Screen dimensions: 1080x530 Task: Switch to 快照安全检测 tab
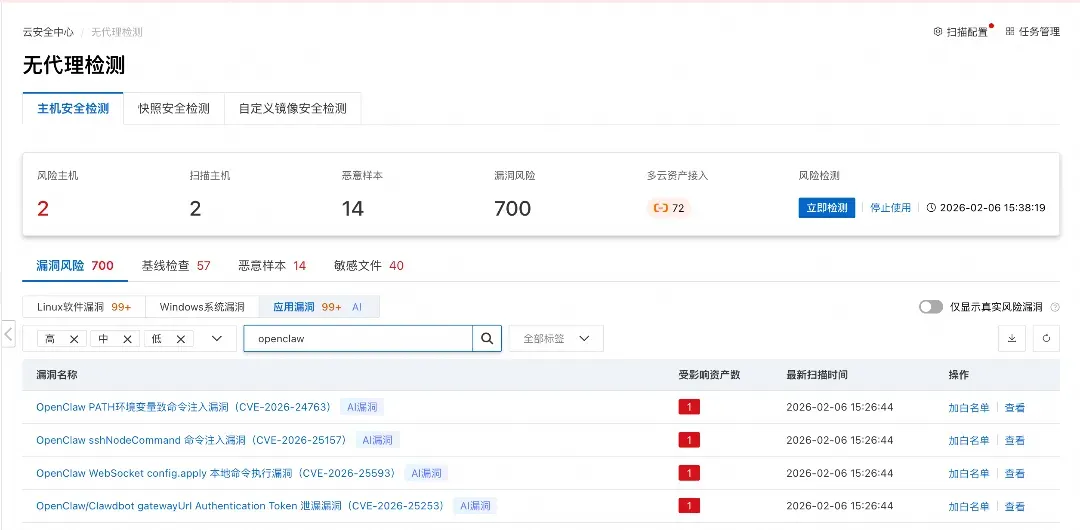(174, 108)
